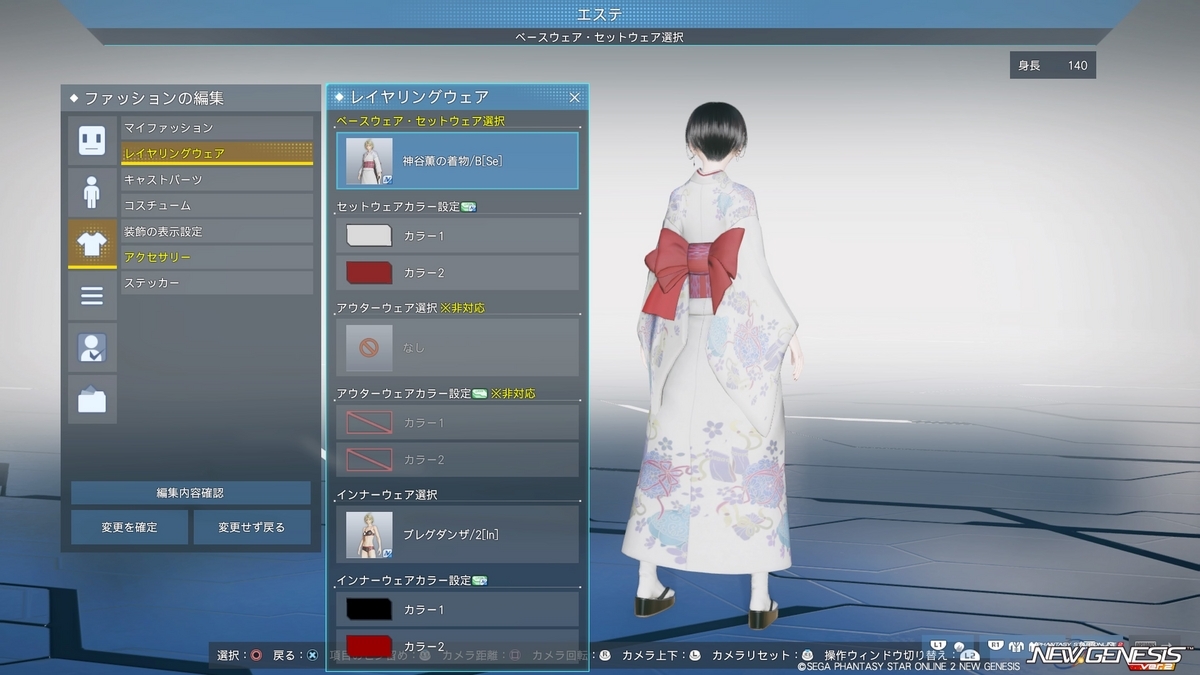
Task: Click the なし prohibited icon for outerwear
Action: coord(369,347)
